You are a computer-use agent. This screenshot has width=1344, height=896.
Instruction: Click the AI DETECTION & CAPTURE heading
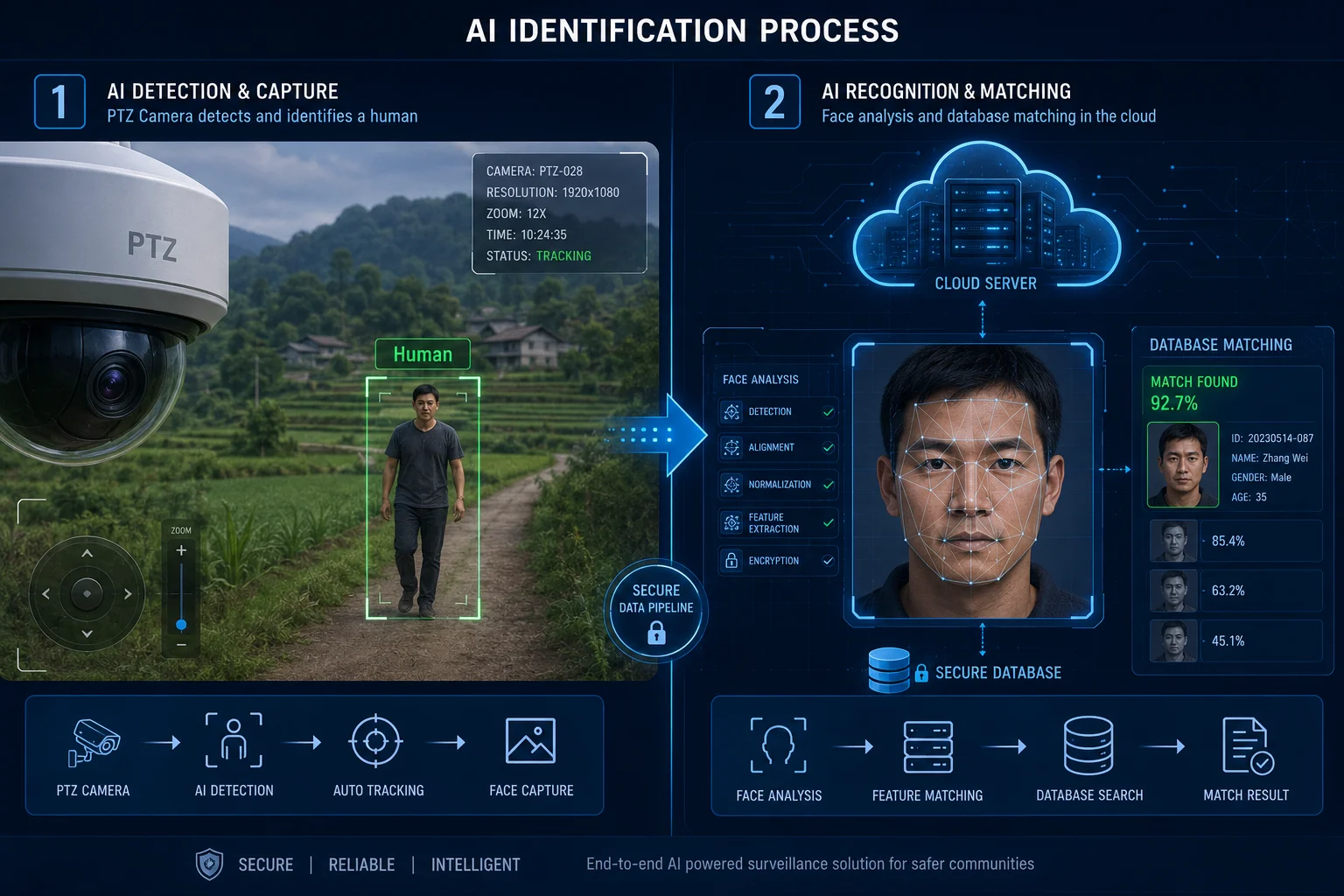[222, 91]
